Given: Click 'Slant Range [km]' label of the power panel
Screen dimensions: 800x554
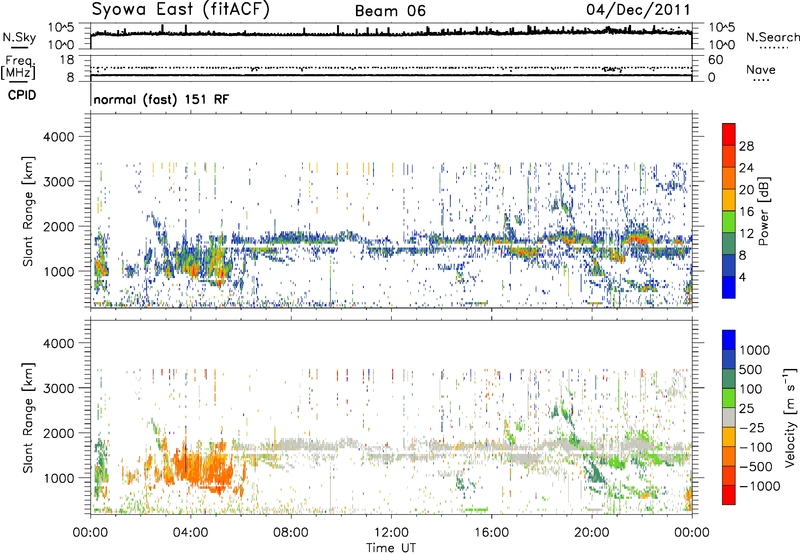Looking at the screenshot, I should pyautogui.click(x=28, y=211).
